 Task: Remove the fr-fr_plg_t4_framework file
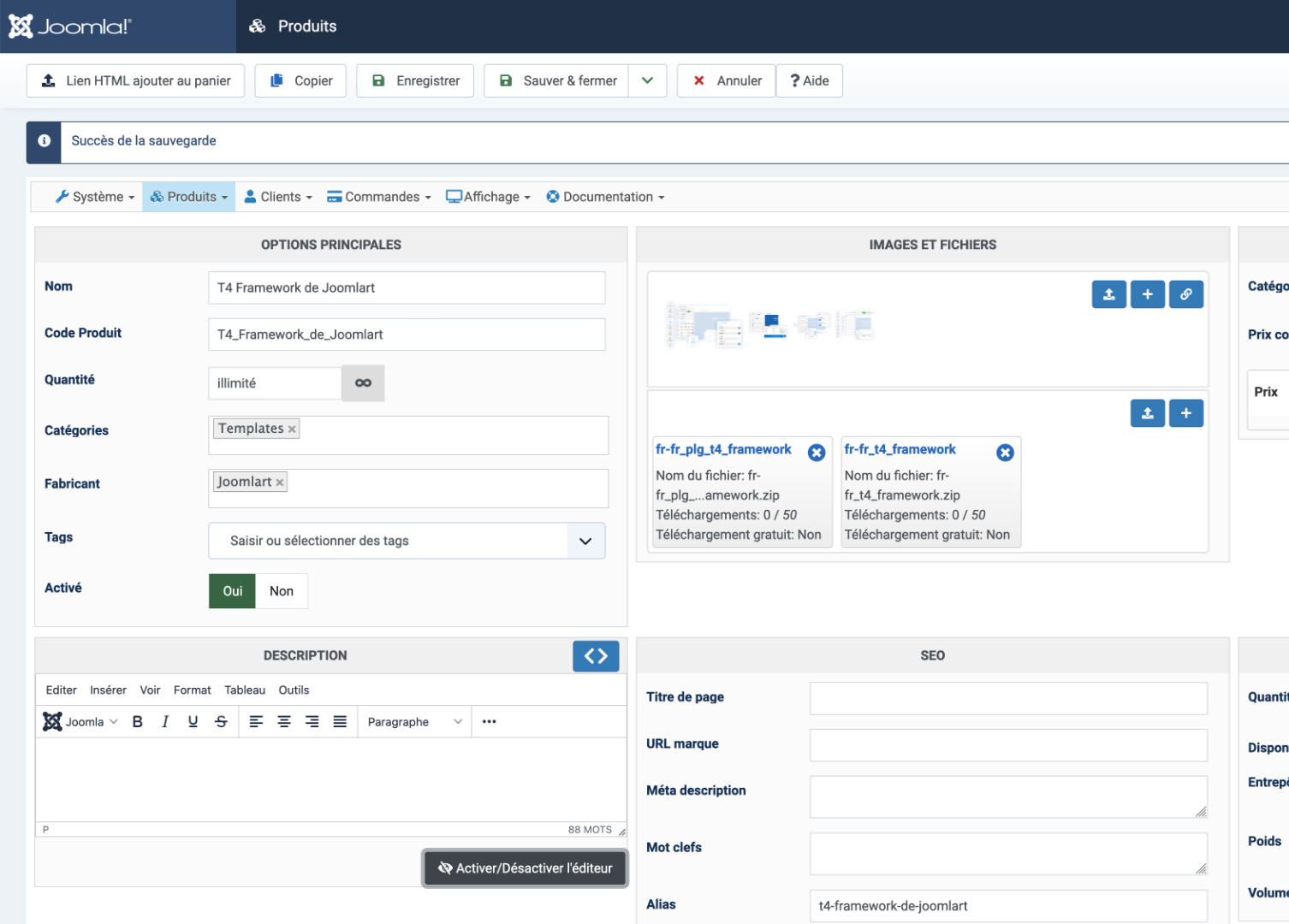point(817,453)
